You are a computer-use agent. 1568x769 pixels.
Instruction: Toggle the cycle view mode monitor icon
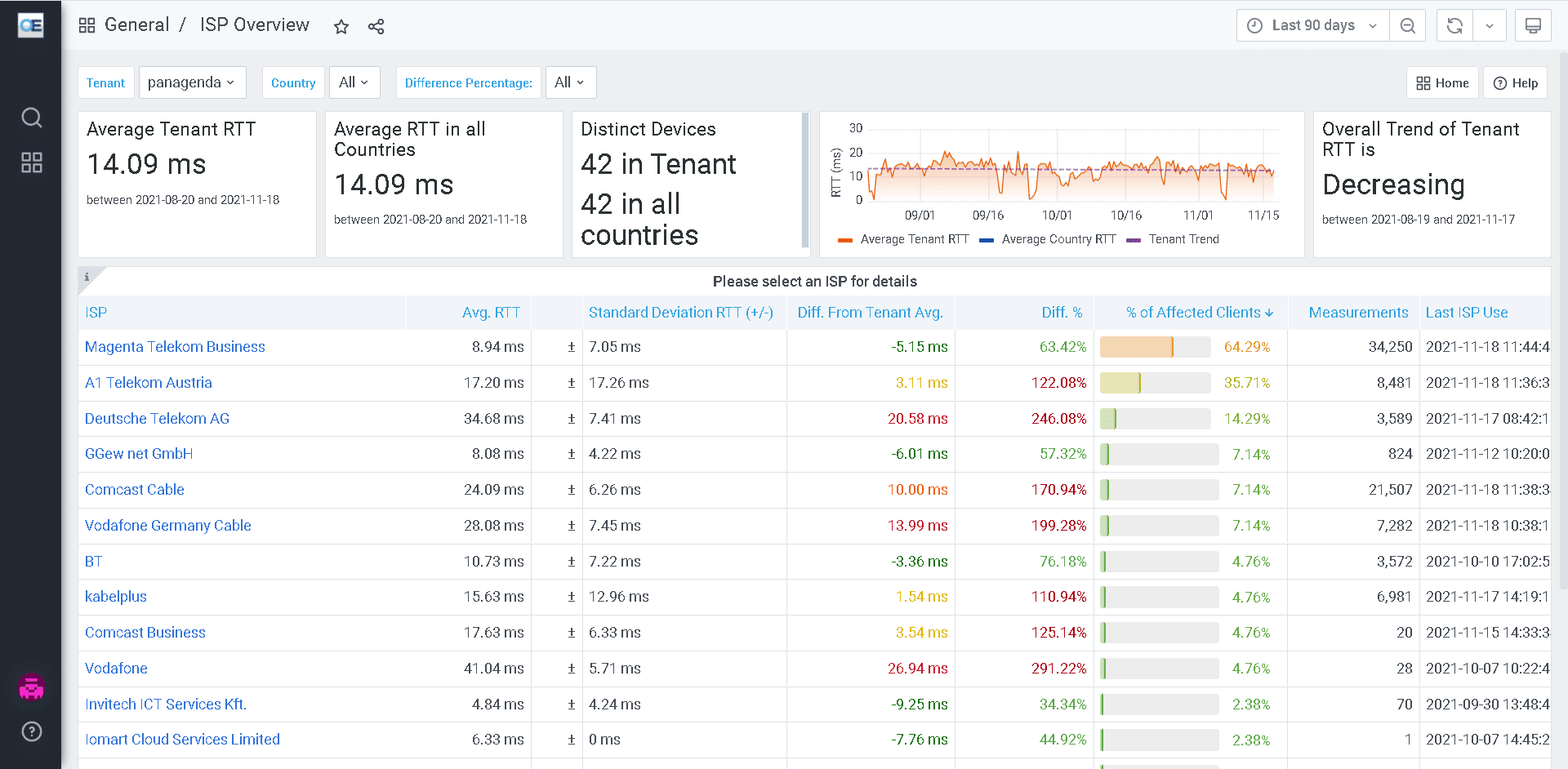pos(1533,26)
